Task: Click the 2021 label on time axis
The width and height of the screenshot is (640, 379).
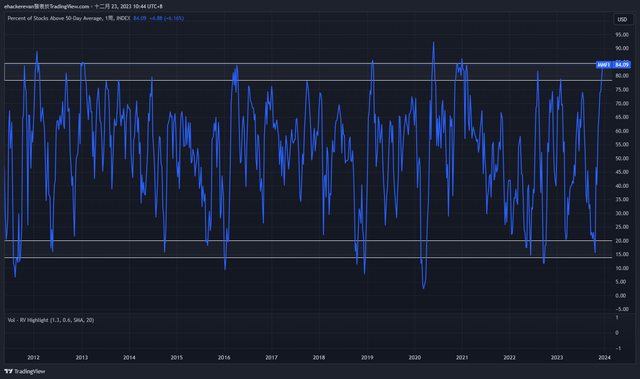Action: point(462,357)
